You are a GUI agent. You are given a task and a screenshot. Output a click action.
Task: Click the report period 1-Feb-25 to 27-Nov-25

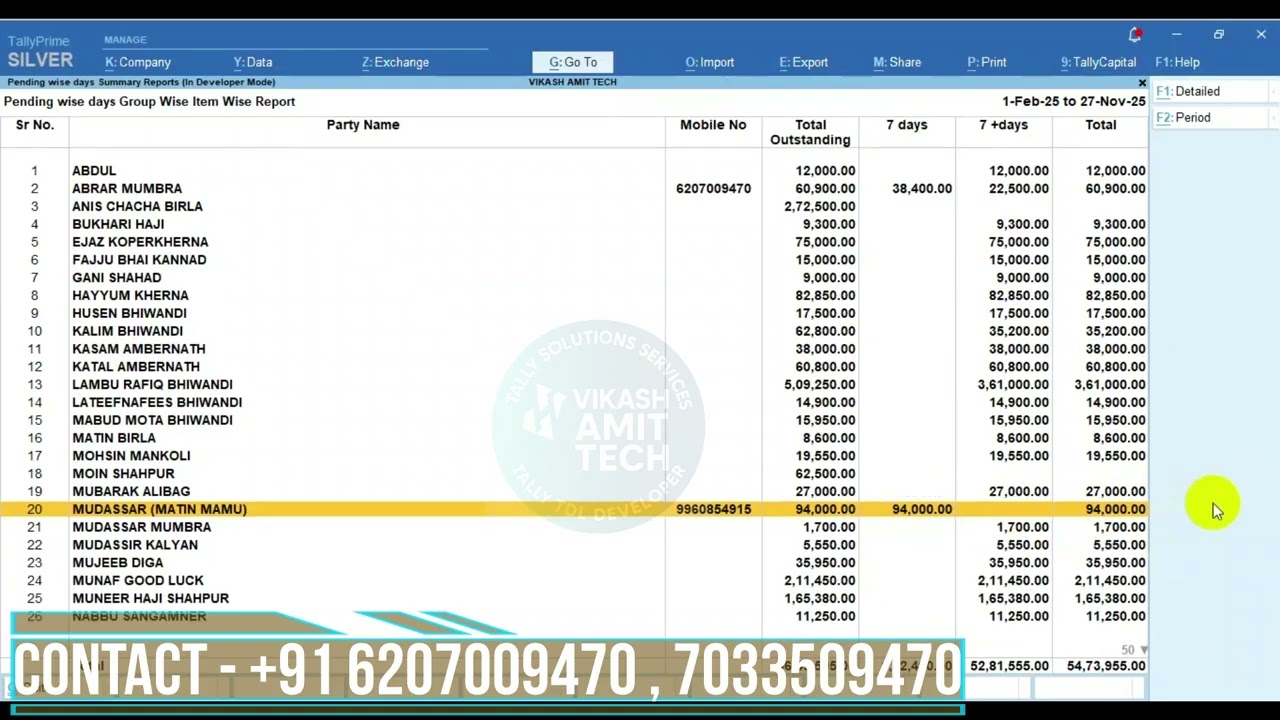(x=1074, y=102)
